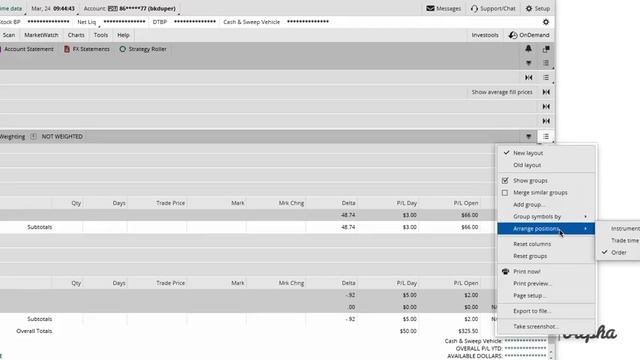Open Setup using the gear icon

pyautogui.click(x=529, y=8)
